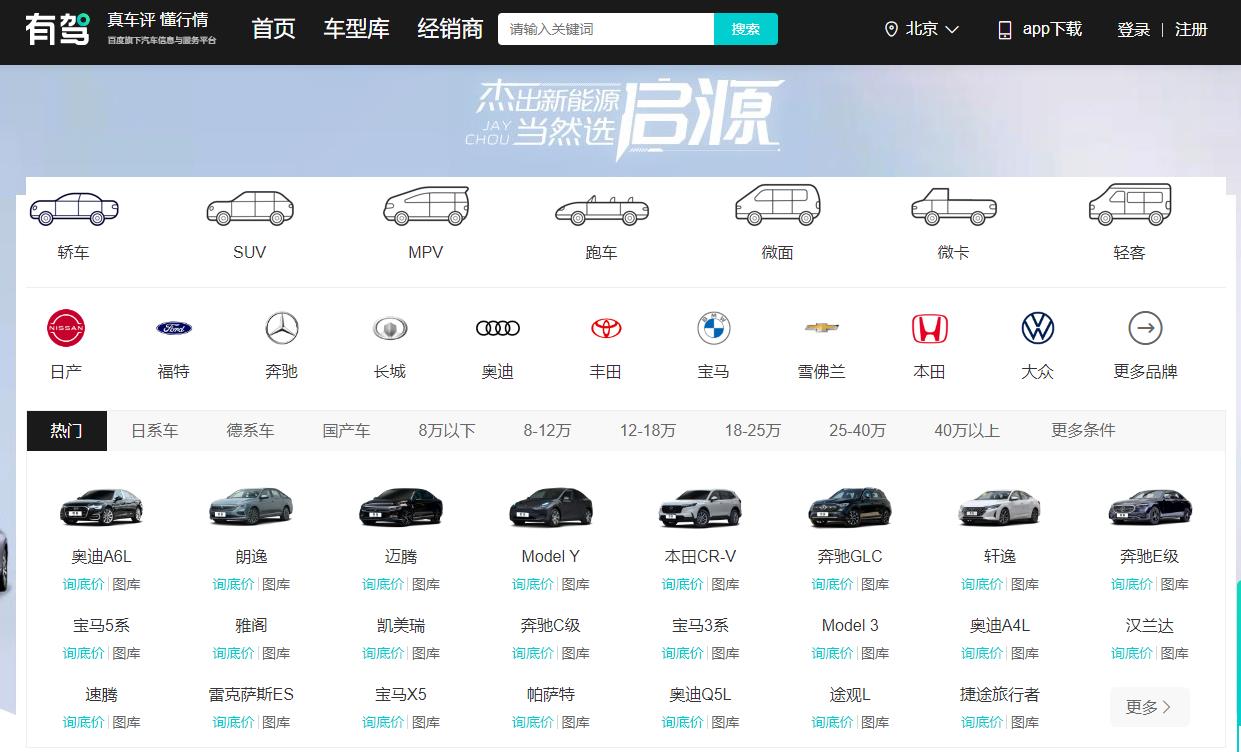This screenshot has width=1241, height=752.
Task: Open 车型库 in top navigation
Action: pyautogui.click(x=357, y=29)
